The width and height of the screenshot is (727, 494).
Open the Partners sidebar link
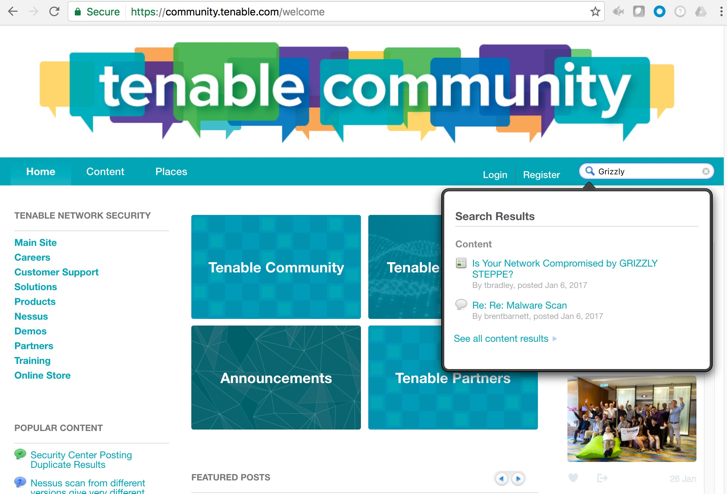pos(33,346)
